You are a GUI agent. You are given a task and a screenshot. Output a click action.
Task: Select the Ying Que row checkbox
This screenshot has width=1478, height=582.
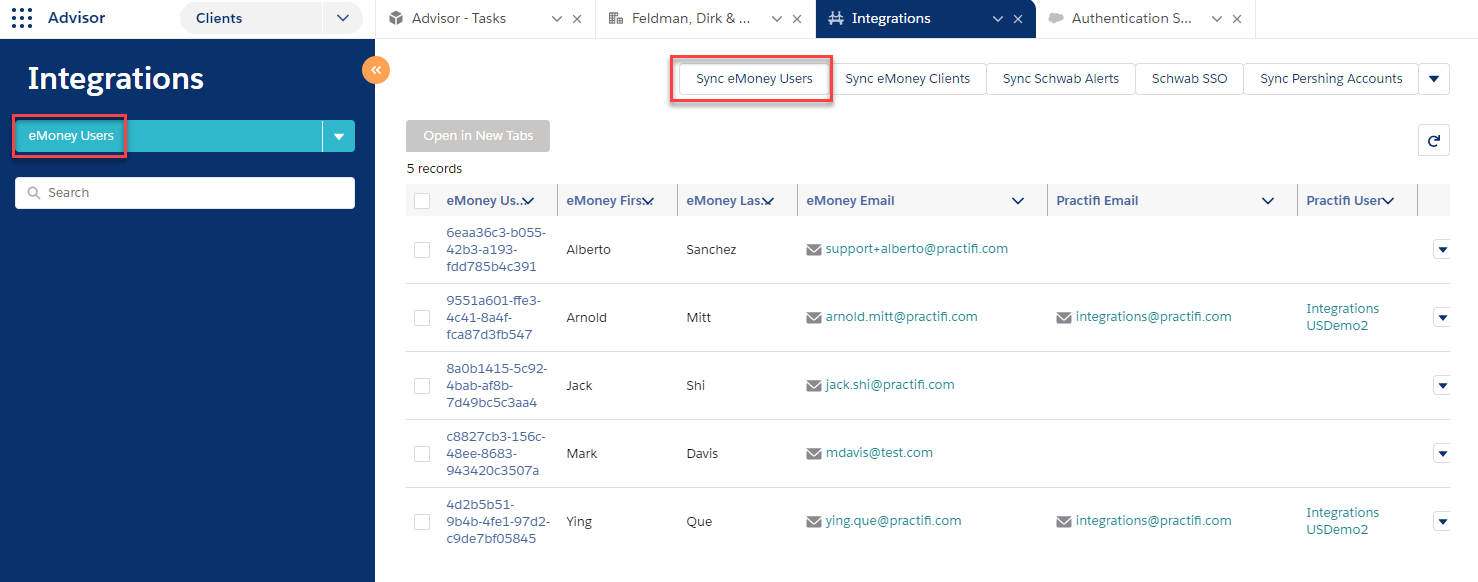point(422,522)
